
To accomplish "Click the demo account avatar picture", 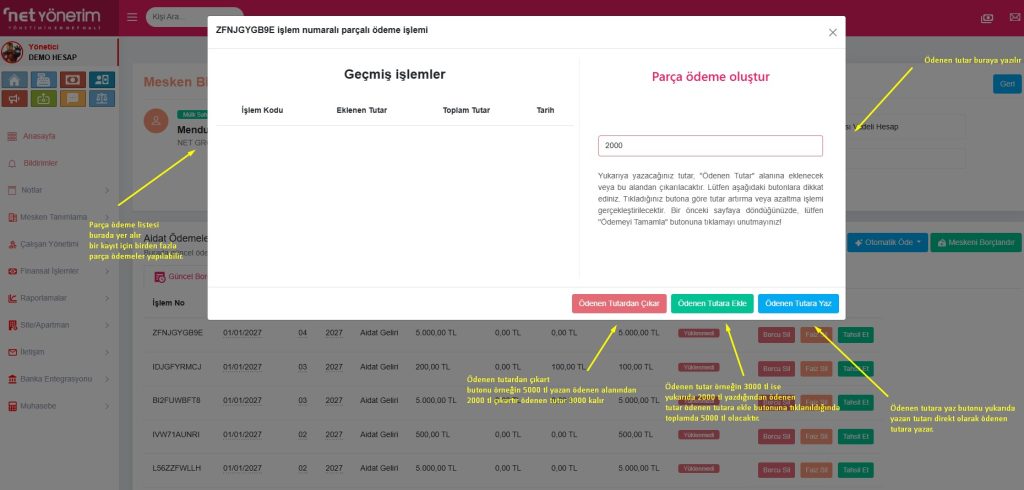I will (x=13, y=52).
